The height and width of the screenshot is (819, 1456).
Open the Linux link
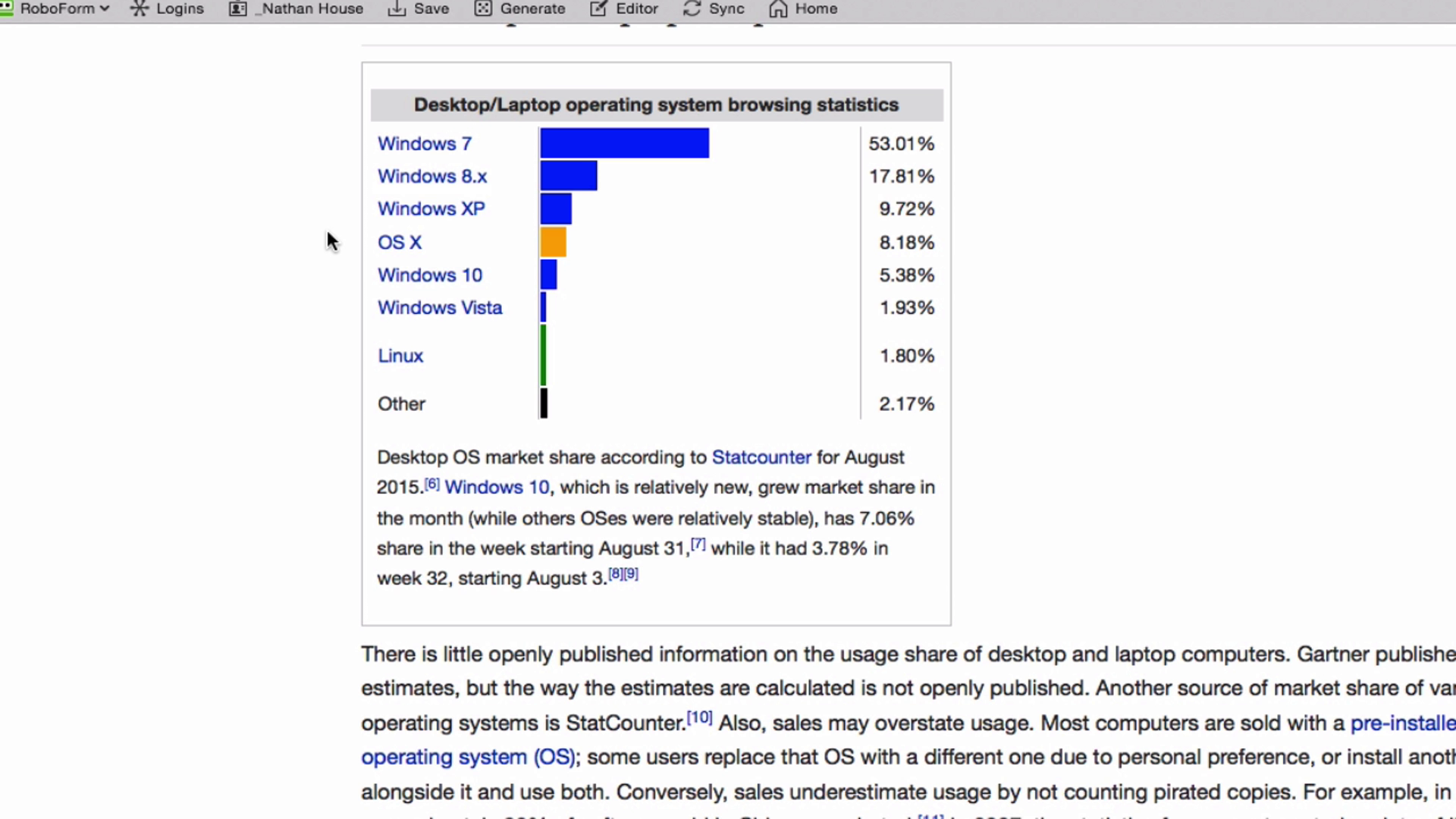(400, 356)
